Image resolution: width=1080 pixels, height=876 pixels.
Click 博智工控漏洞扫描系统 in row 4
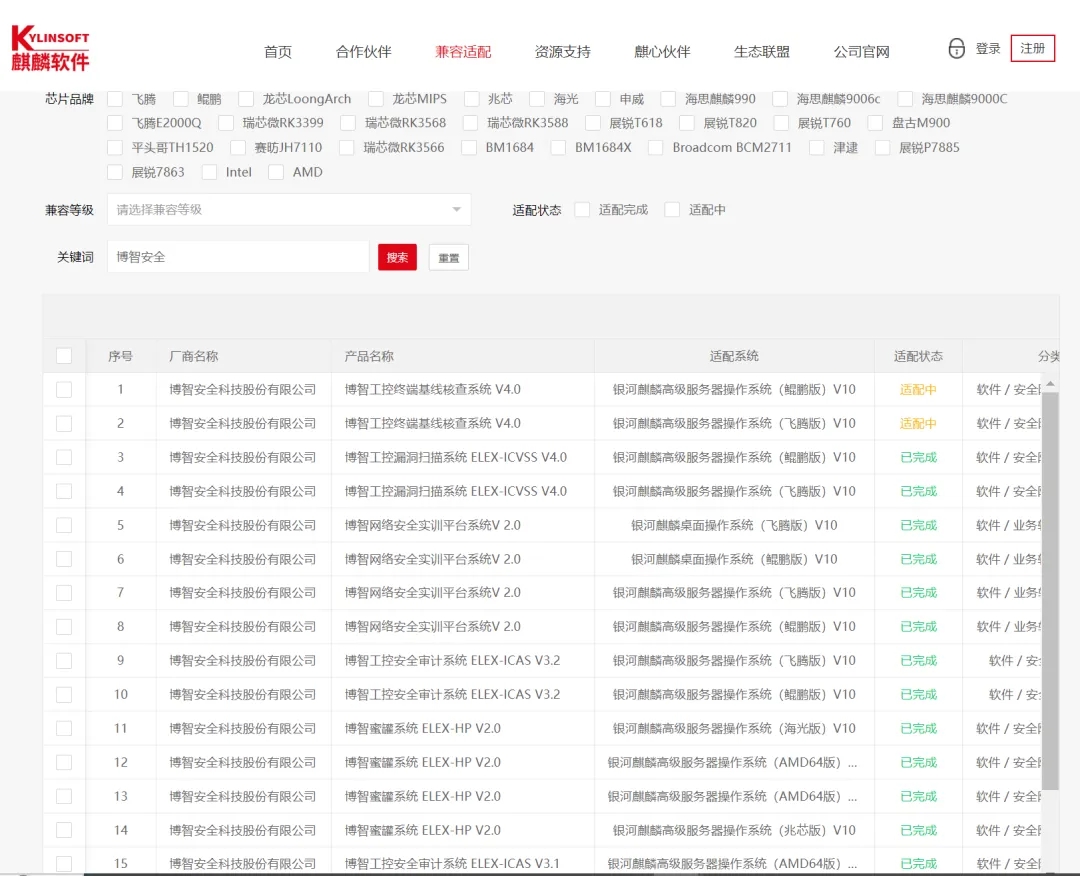point(456,491)
